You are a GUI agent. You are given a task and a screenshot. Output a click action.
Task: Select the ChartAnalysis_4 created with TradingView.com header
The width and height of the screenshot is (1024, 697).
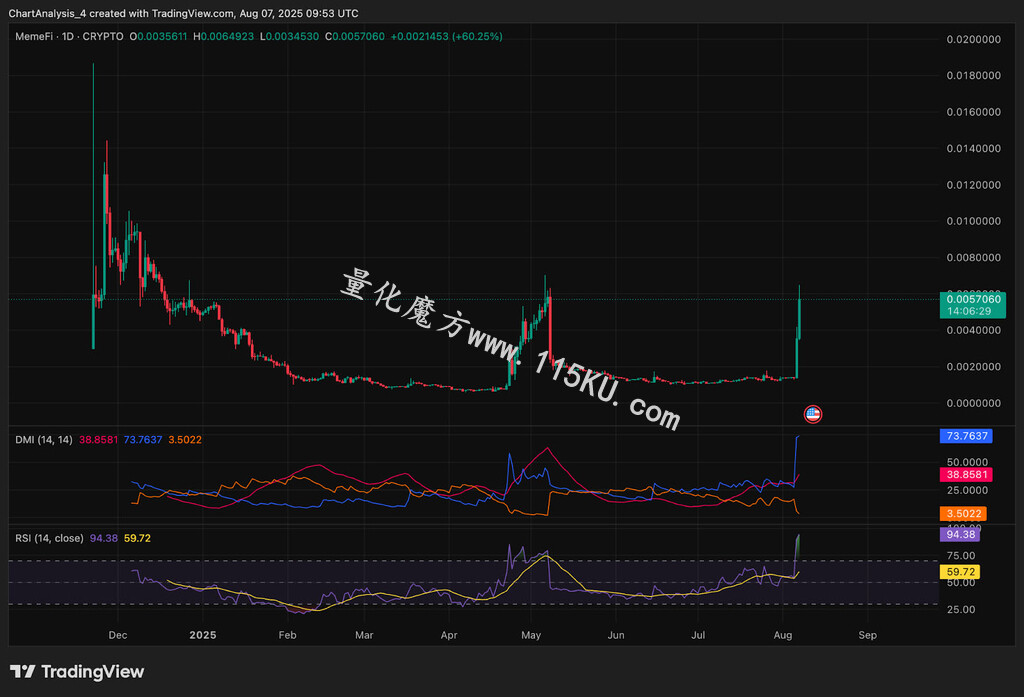[184, 13]
